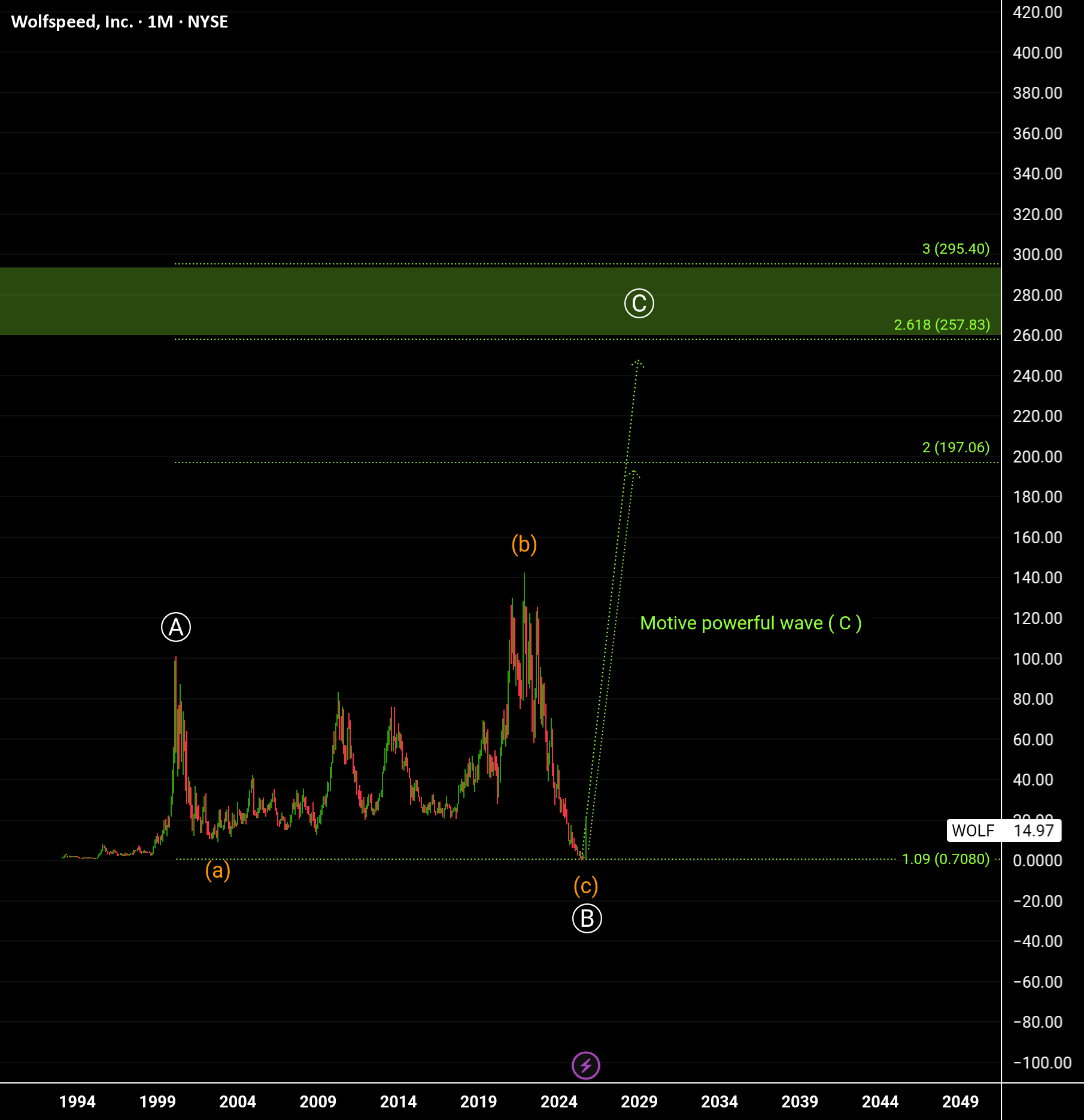The height and width of the screenshot is (1120, 1084).
Task: Click the 60.00 price scale label
Action: (1033, 740)
